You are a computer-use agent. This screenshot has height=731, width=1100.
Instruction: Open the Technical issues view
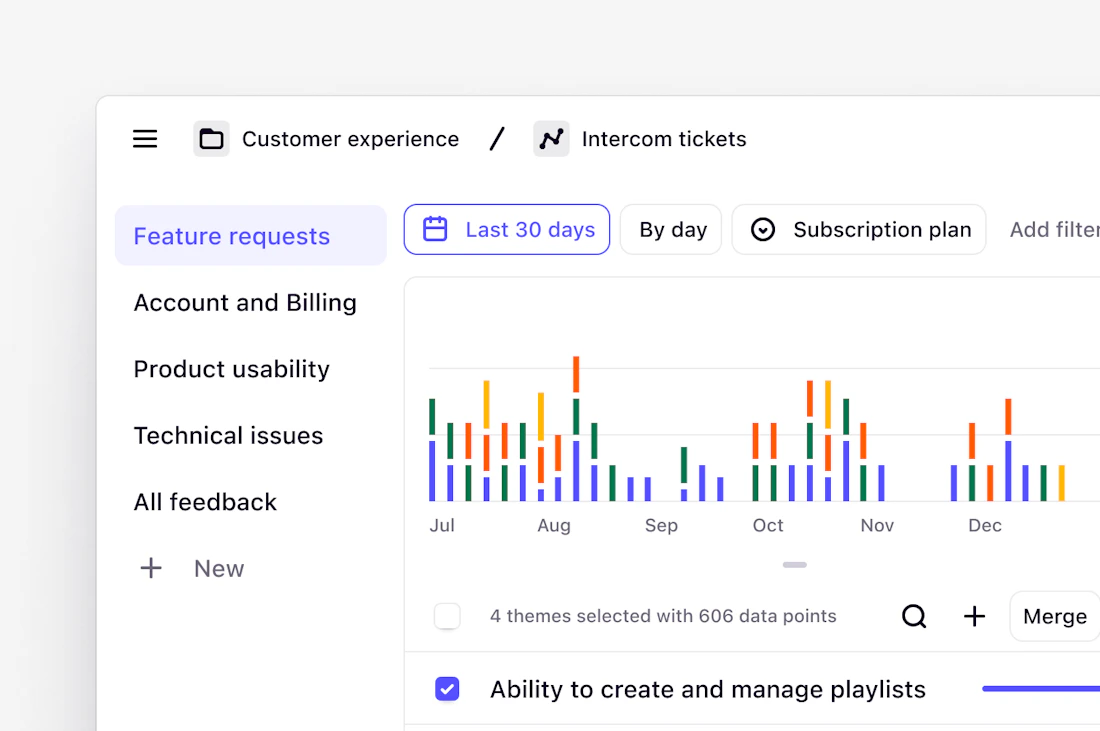coord(228,436)
